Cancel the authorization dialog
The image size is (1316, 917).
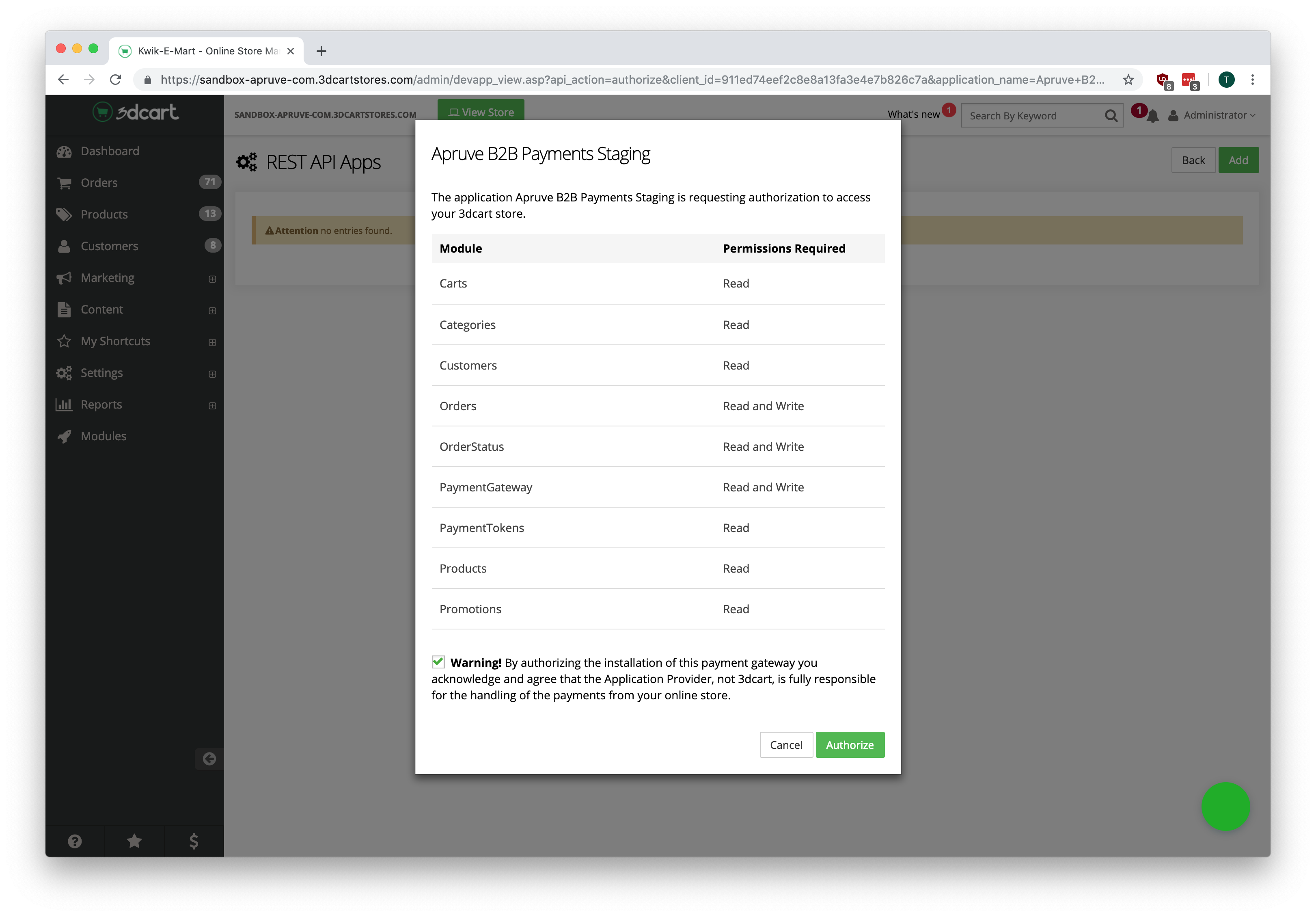(786, 744)
